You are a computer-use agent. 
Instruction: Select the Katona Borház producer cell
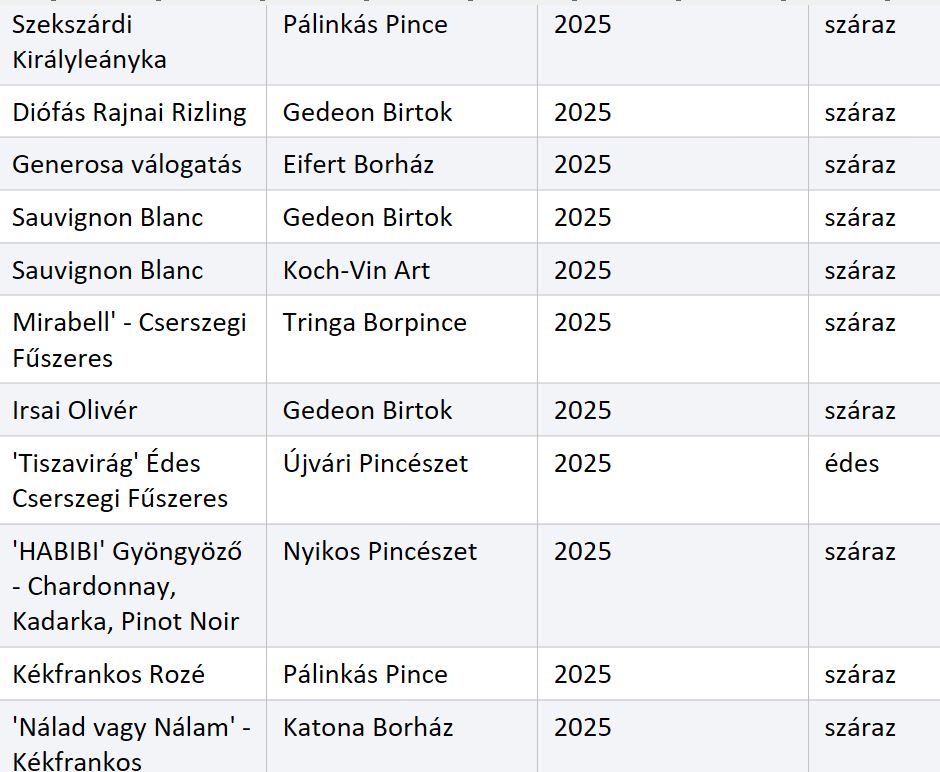[x=402, y=737]
